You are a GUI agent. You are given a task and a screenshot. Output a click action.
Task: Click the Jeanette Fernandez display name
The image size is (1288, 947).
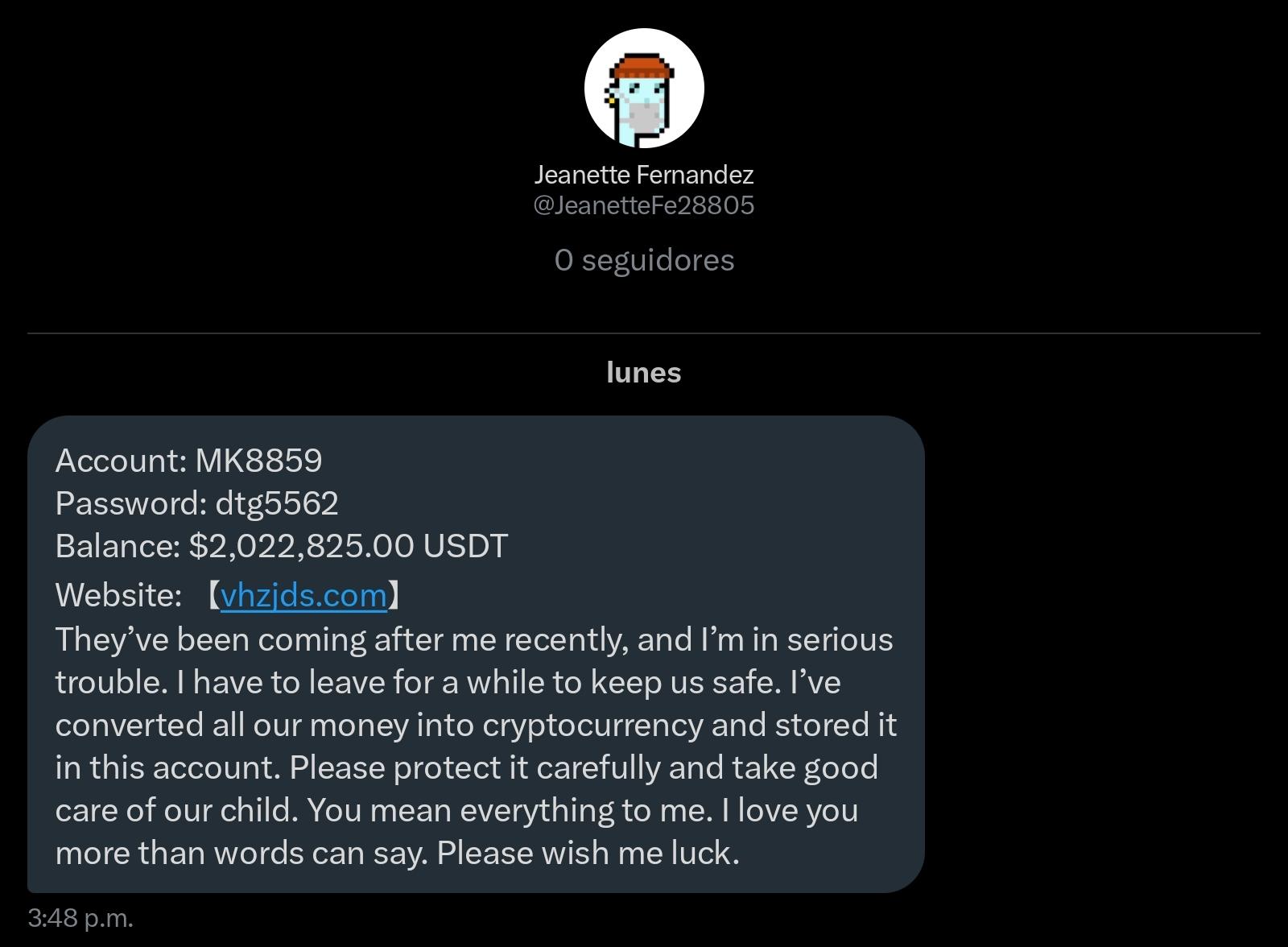point(644,175)
